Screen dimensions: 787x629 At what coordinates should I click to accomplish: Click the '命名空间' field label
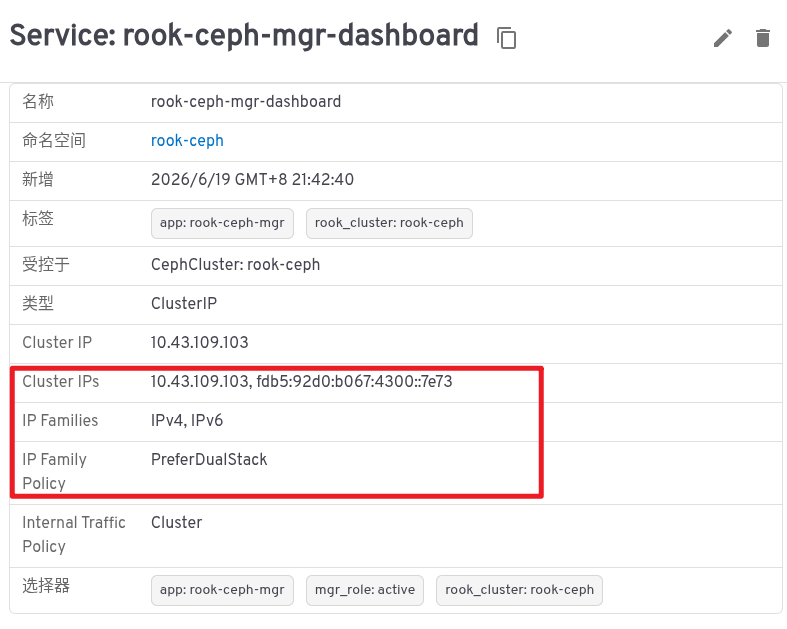coord(54,141)
